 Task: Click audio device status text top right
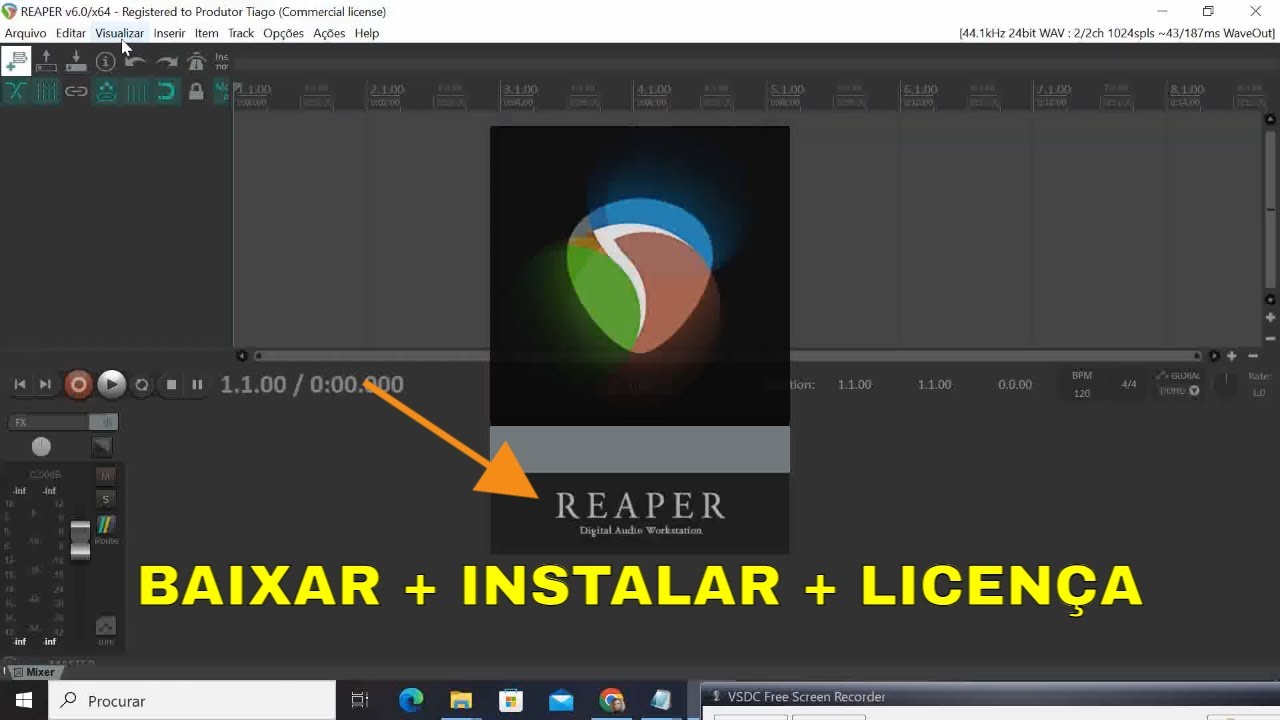[1117, 33]
